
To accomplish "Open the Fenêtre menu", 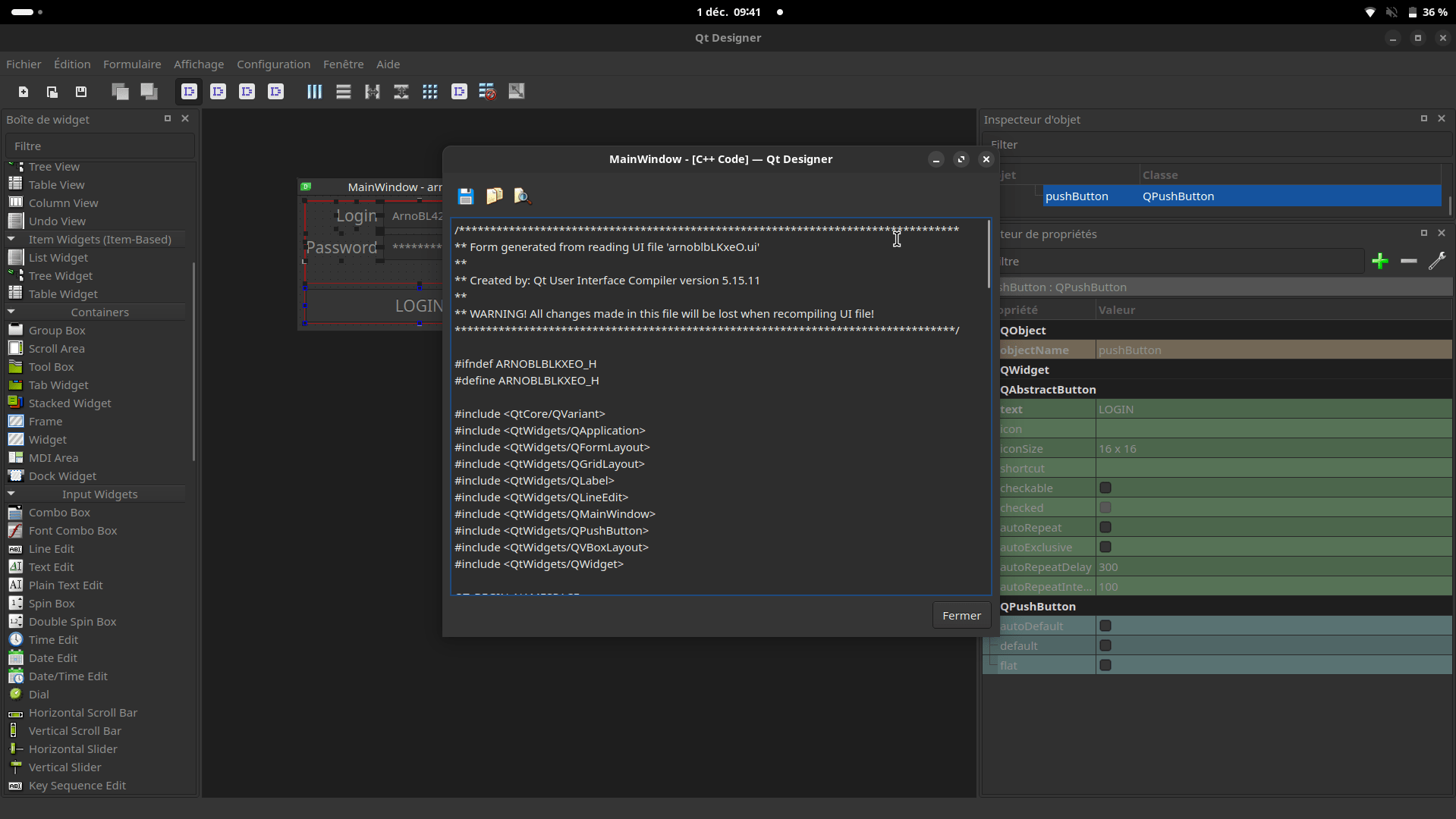I will pyautogui.click(x=343, y=64).
